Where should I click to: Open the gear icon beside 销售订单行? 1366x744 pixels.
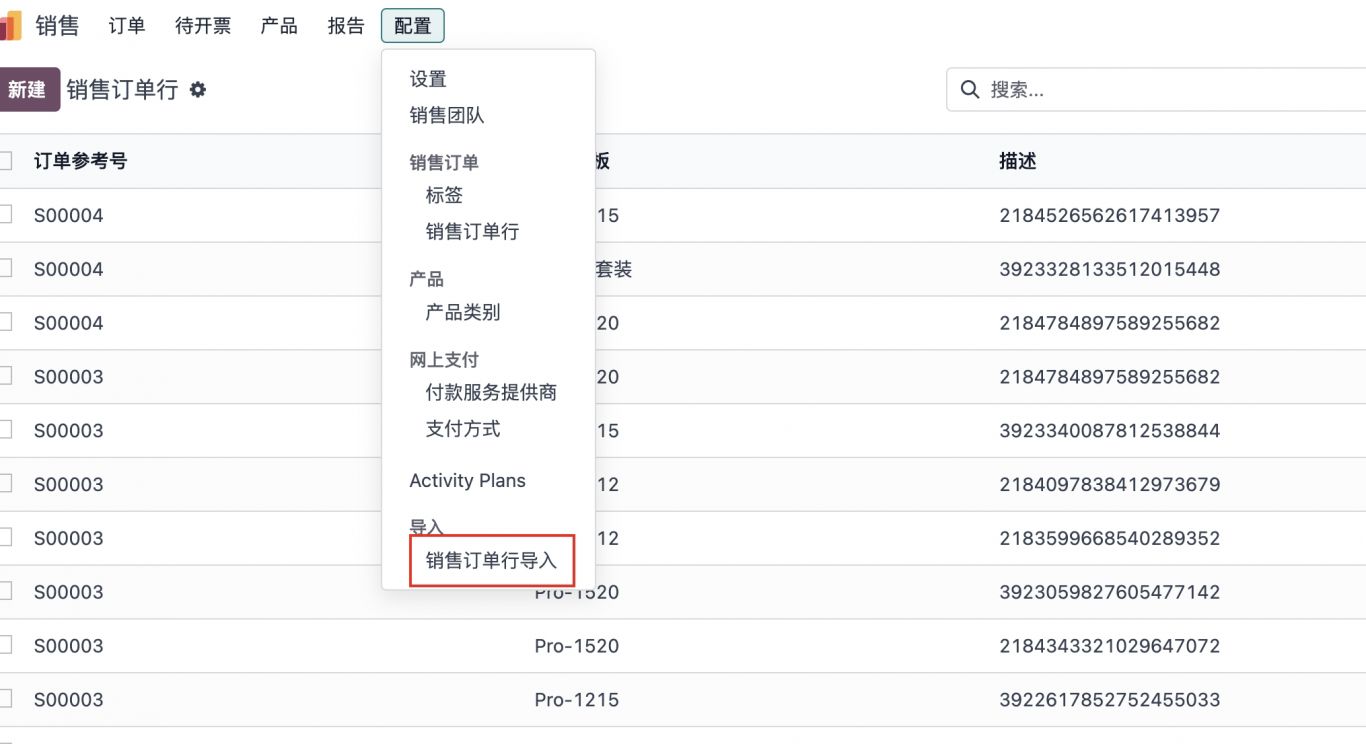coord(198,90)
